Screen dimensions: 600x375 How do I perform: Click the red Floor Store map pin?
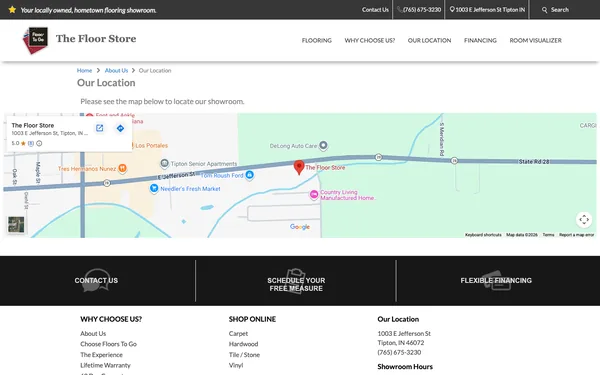point(299,168)
